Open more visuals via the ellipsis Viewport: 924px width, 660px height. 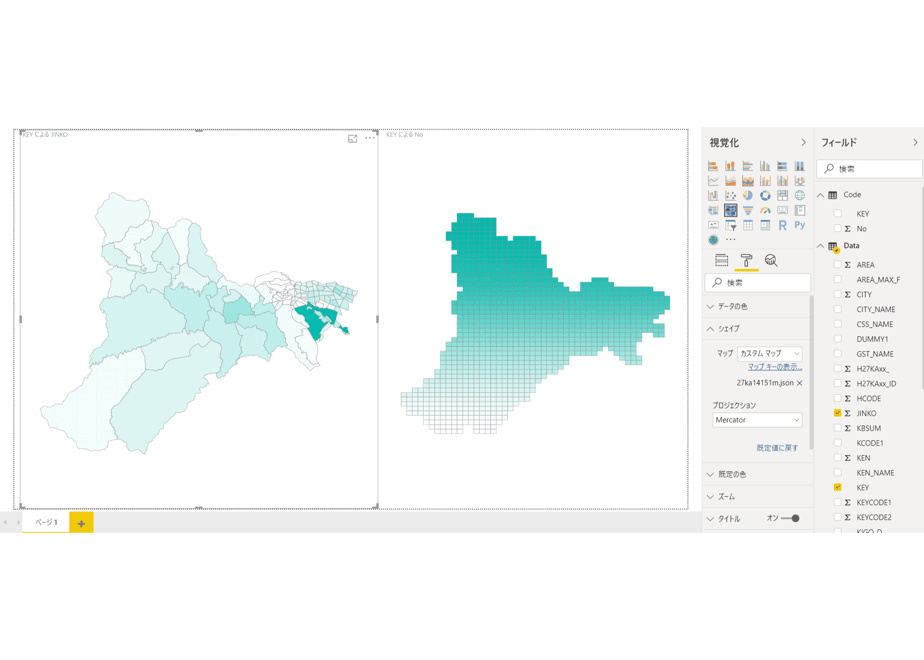[x=731, y=240]
